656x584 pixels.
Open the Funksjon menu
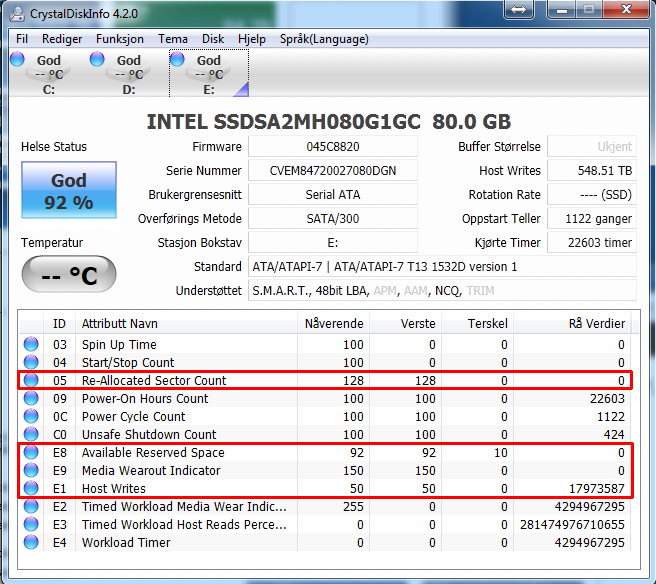click(120, 39)
